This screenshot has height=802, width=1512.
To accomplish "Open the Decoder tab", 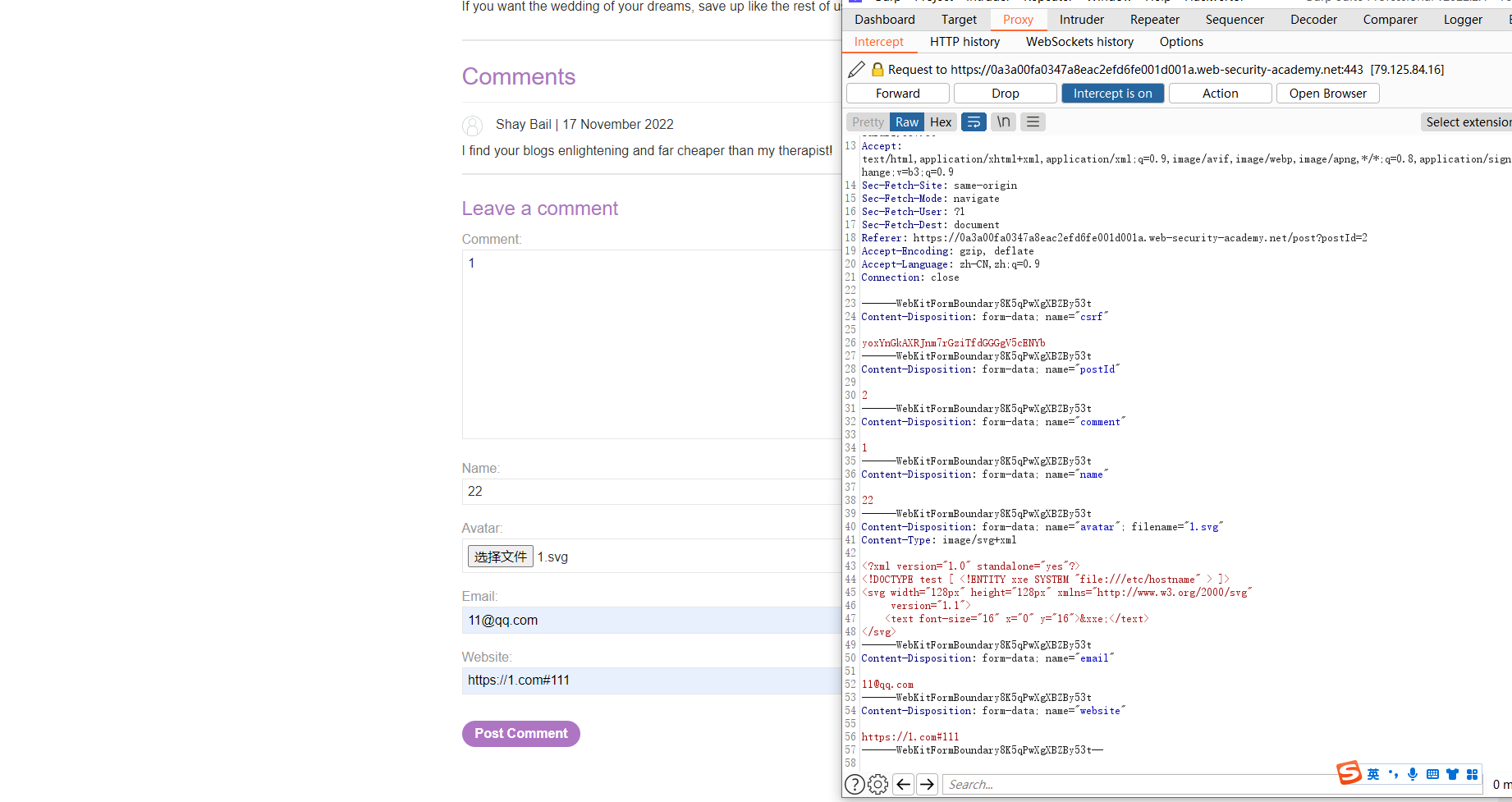I will point(1313,20).
